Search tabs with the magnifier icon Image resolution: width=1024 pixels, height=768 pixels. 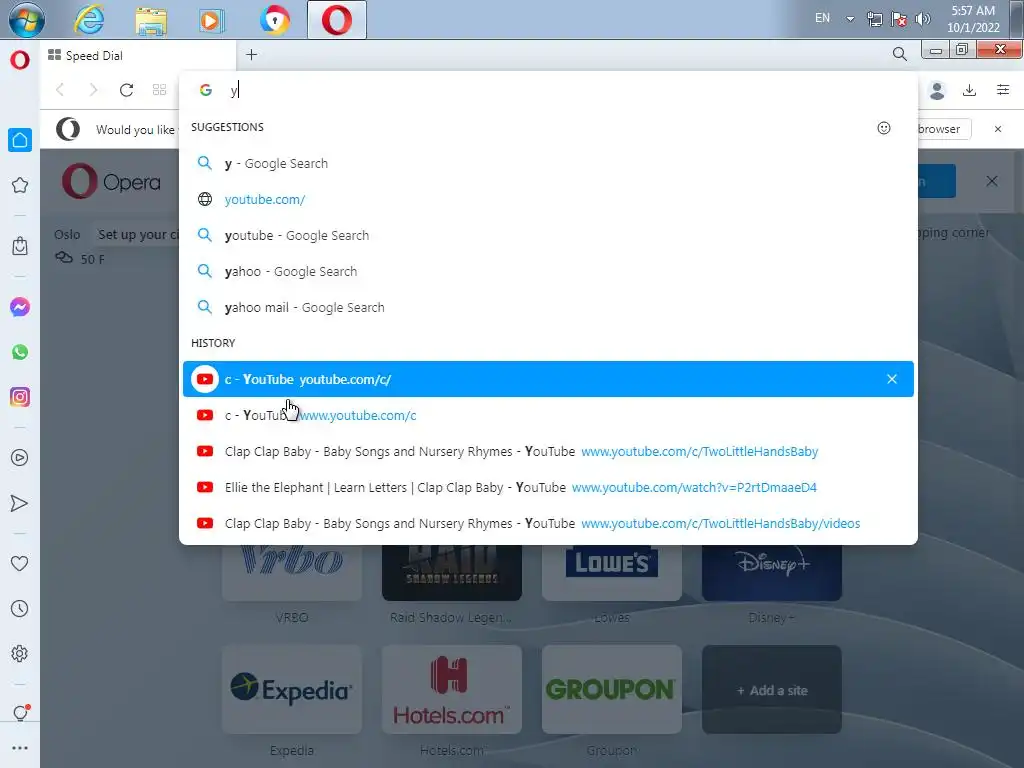(899, 54)
